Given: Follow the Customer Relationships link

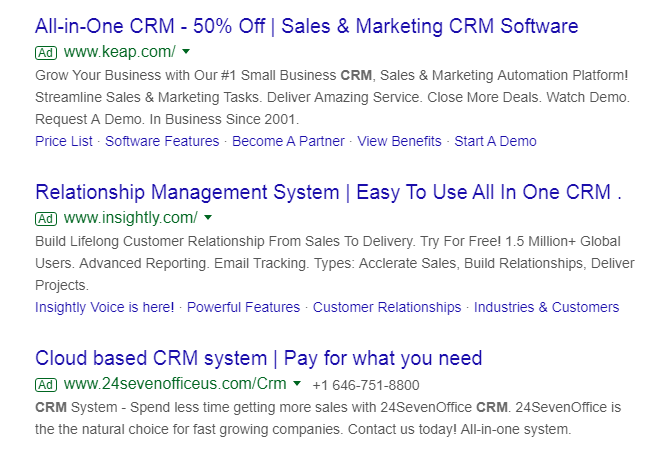Looking at the screenshot, I should [x=387, y=307].
